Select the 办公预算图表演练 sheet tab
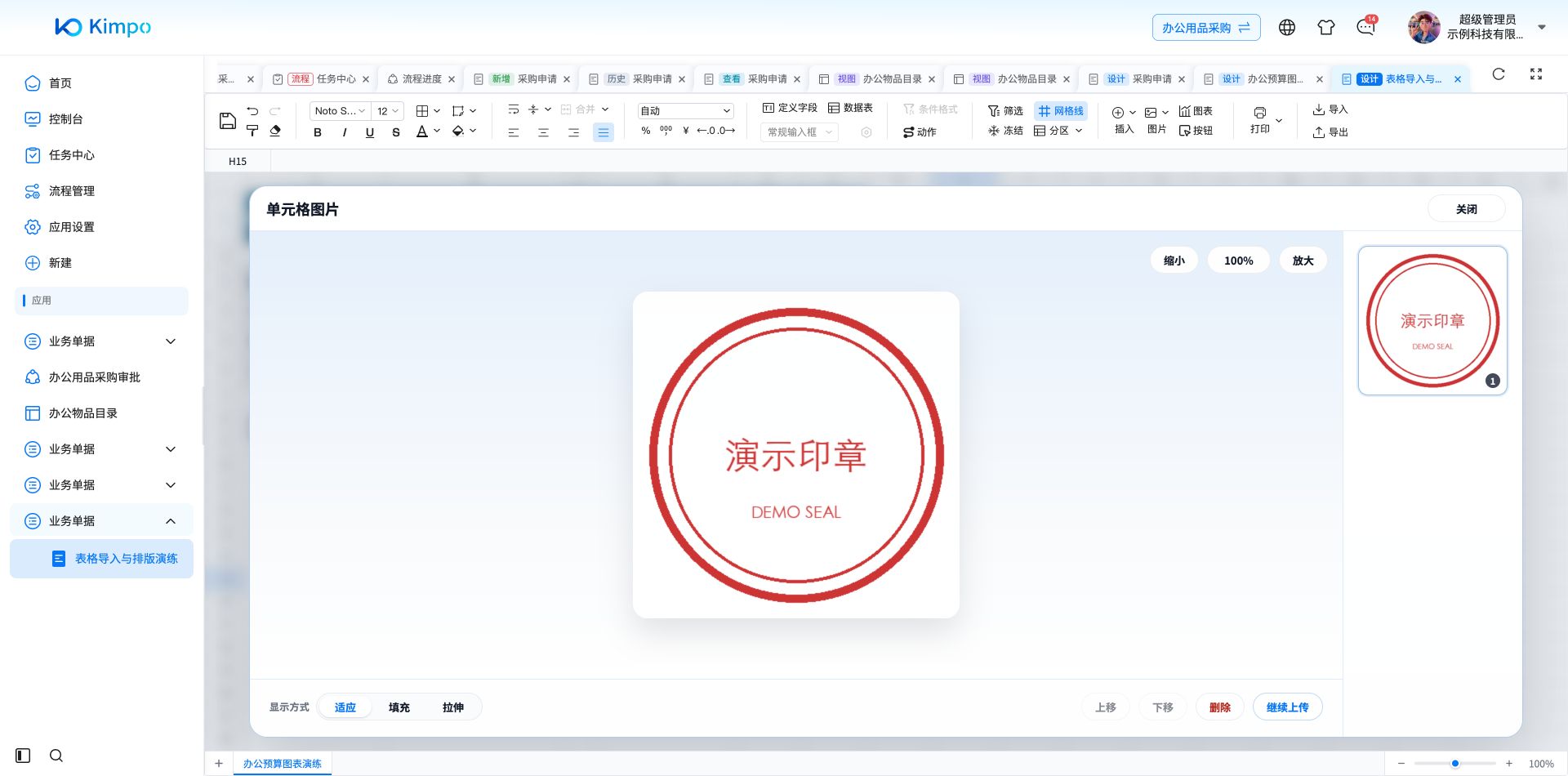 (x=283, y=764)
